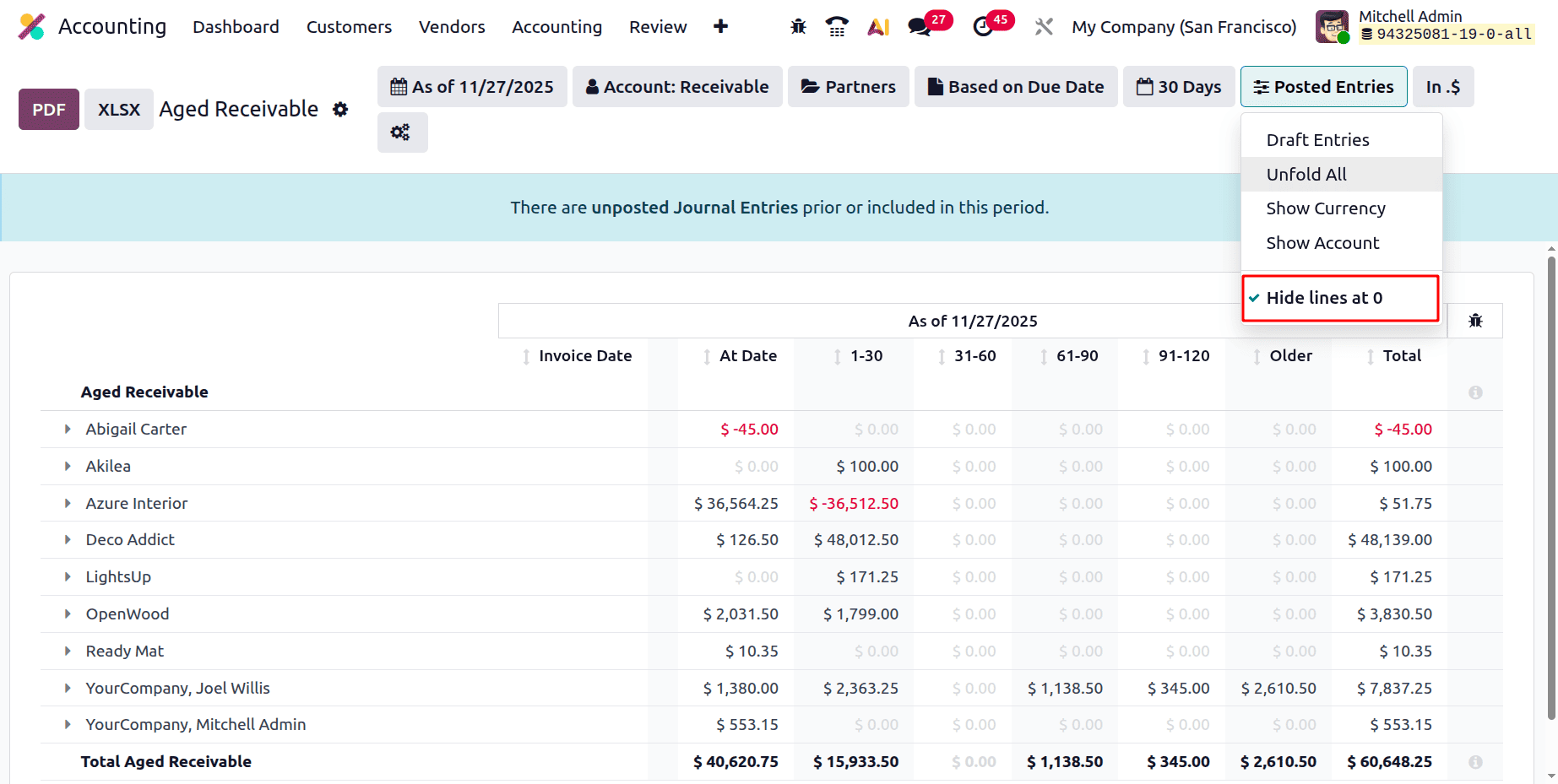Viewport: 1558px width, 784px height.
Task: Click the gear icon beside Aged Receivable title
Action: pos(340,109)
